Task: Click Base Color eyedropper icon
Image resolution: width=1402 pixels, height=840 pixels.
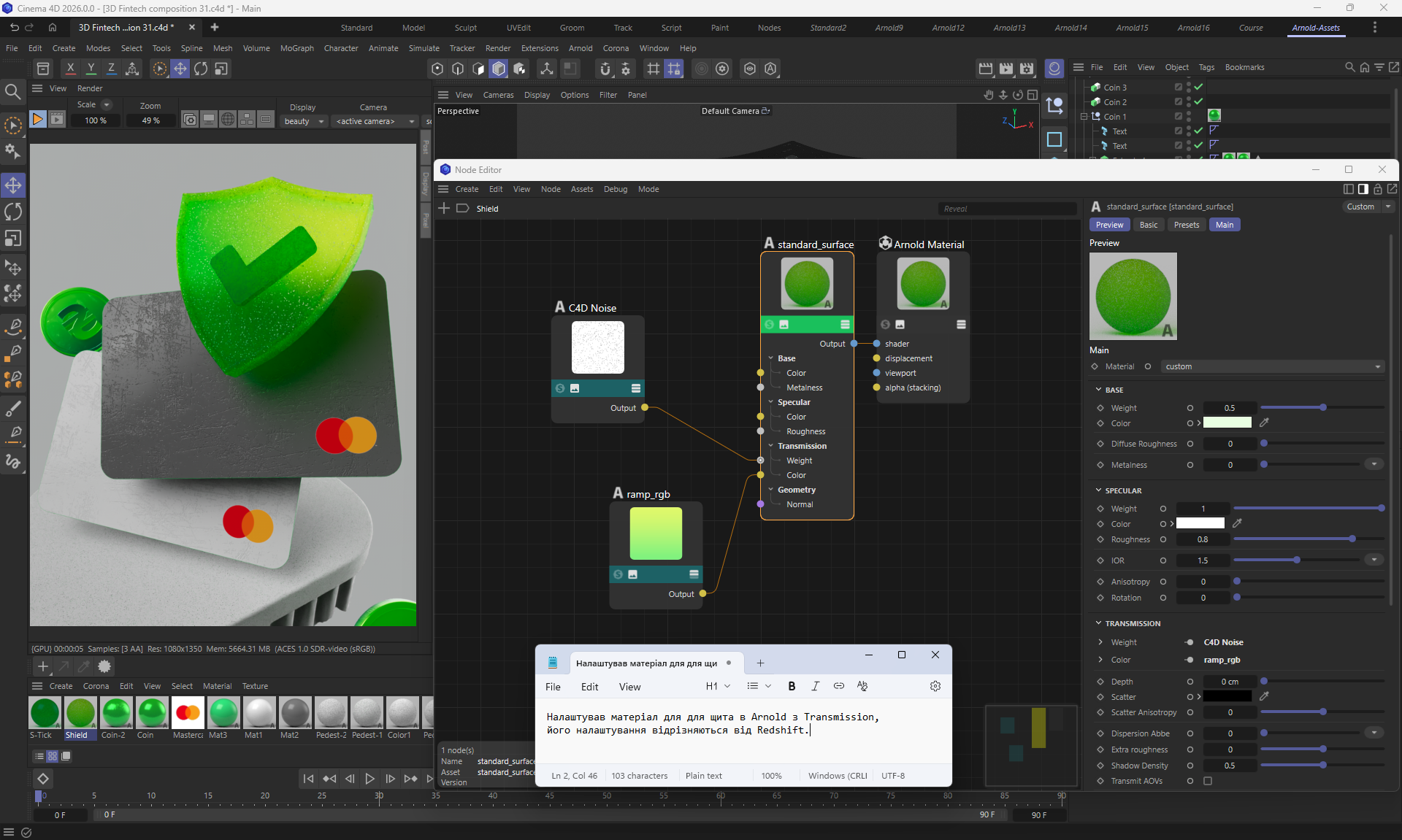Action: click(x=1264, y=423)
